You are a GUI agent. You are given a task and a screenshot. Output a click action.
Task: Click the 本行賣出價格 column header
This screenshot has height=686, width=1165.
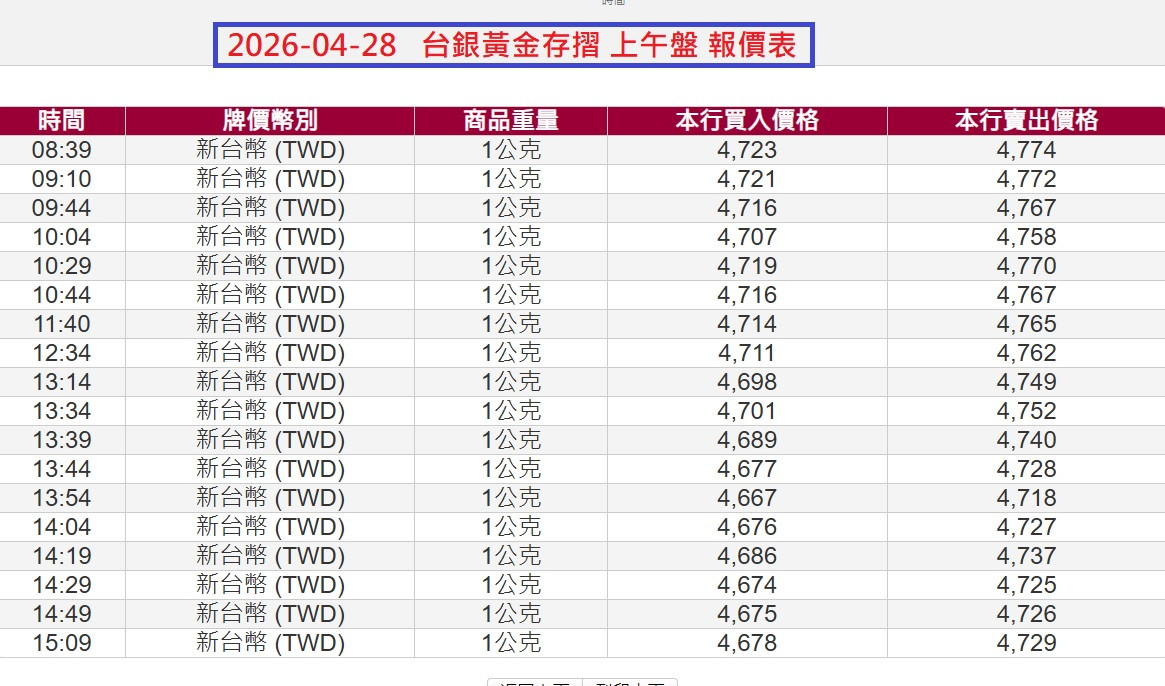(x=1027, y=120)
